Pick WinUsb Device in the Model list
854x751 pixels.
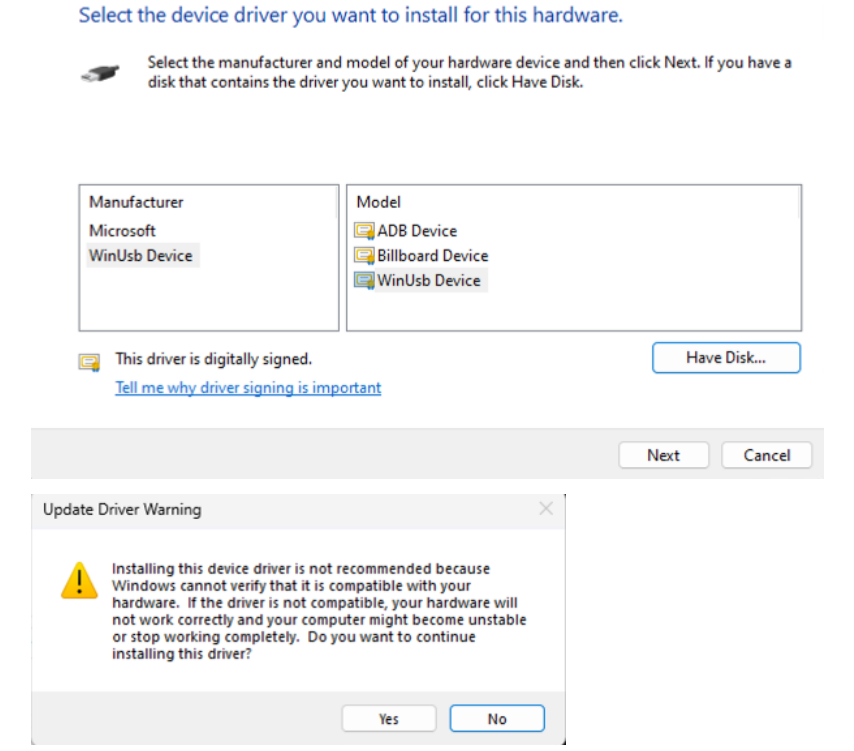click(429, 281)
